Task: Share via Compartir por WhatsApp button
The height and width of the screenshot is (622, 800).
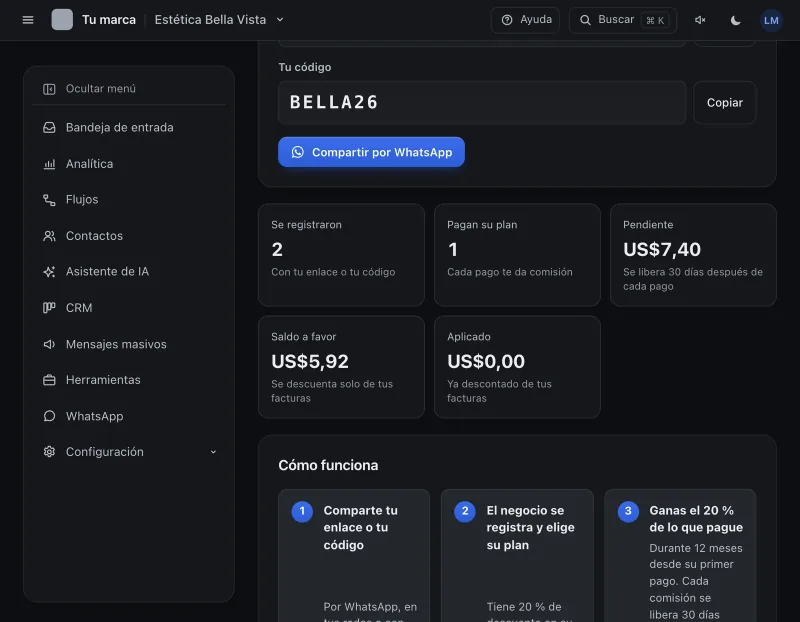Action: pos(371,152)
